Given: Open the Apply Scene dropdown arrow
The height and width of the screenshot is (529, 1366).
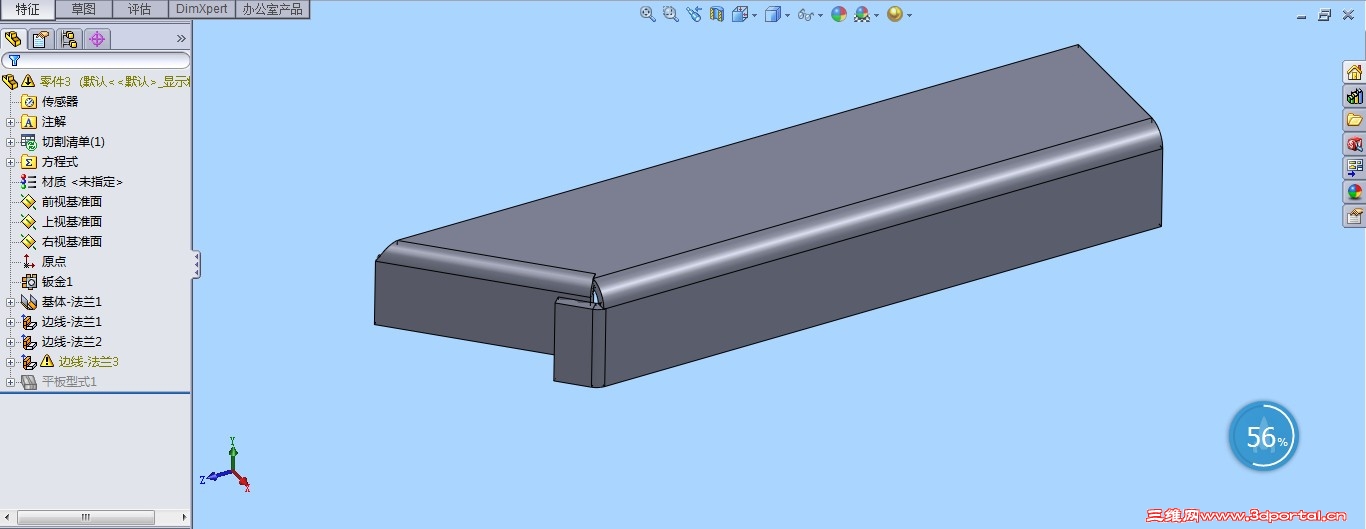Looking at the screenshot, I should (877, 15).
